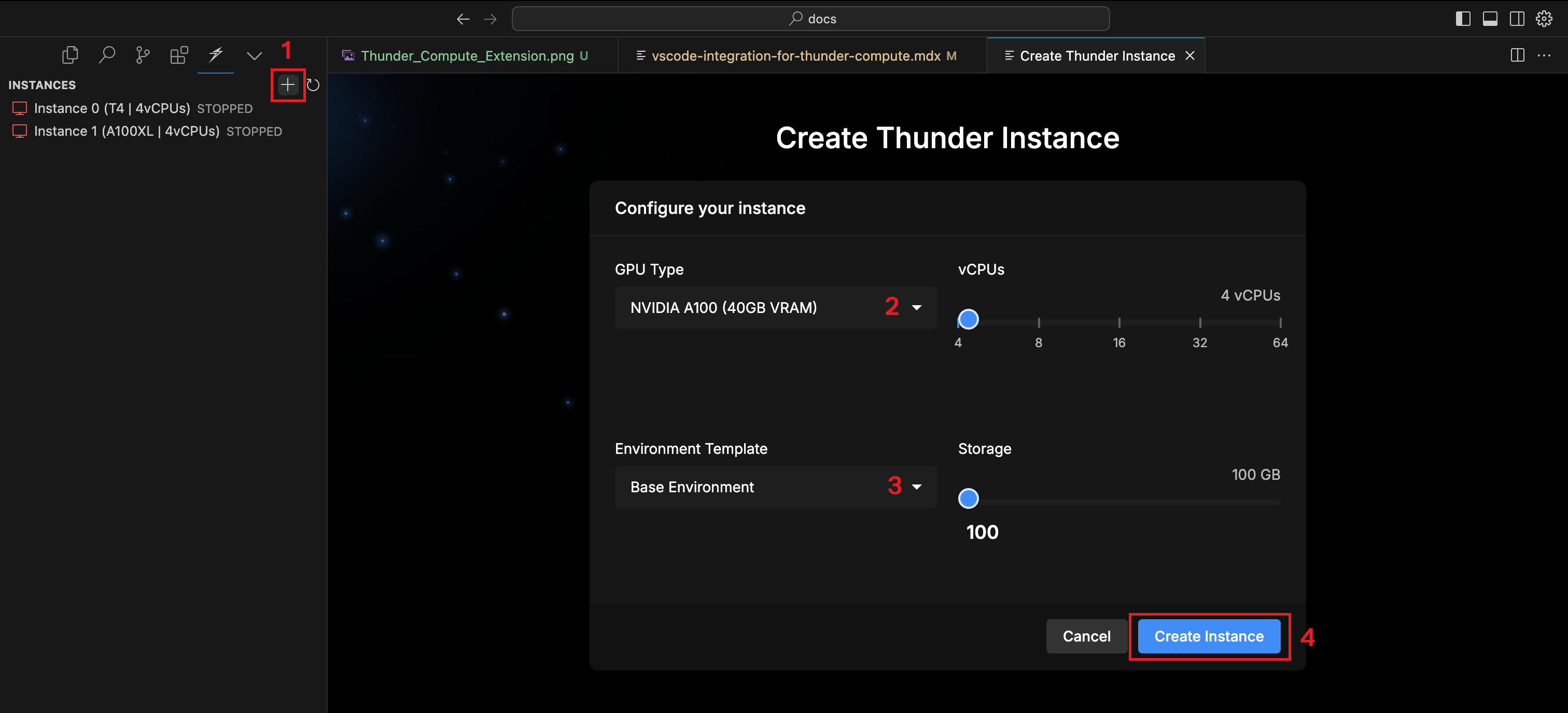Open the Extensions blocks icon

pyautogui.click(x=179, y=55)
